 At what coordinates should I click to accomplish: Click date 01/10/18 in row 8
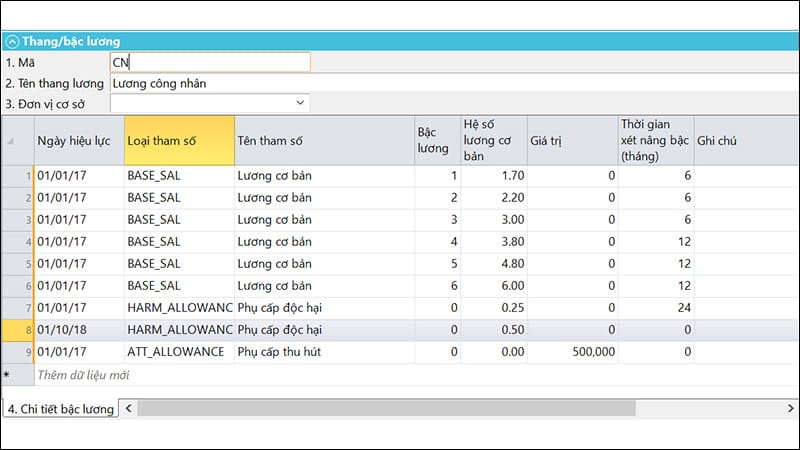79,330
